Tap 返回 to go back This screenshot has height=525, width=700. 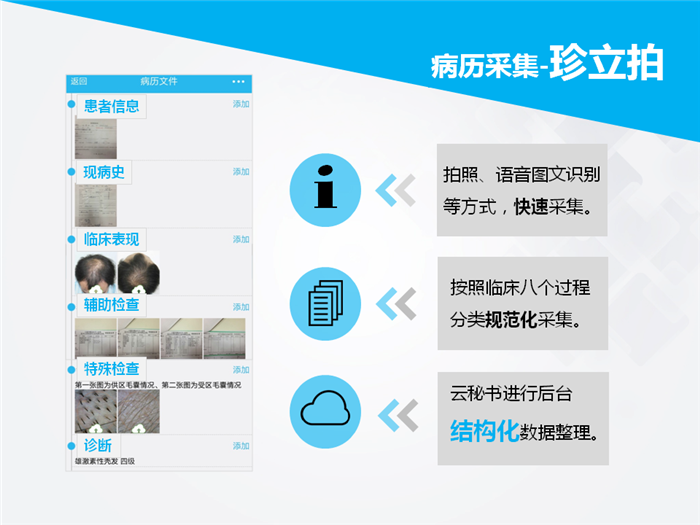pos(78,81)
